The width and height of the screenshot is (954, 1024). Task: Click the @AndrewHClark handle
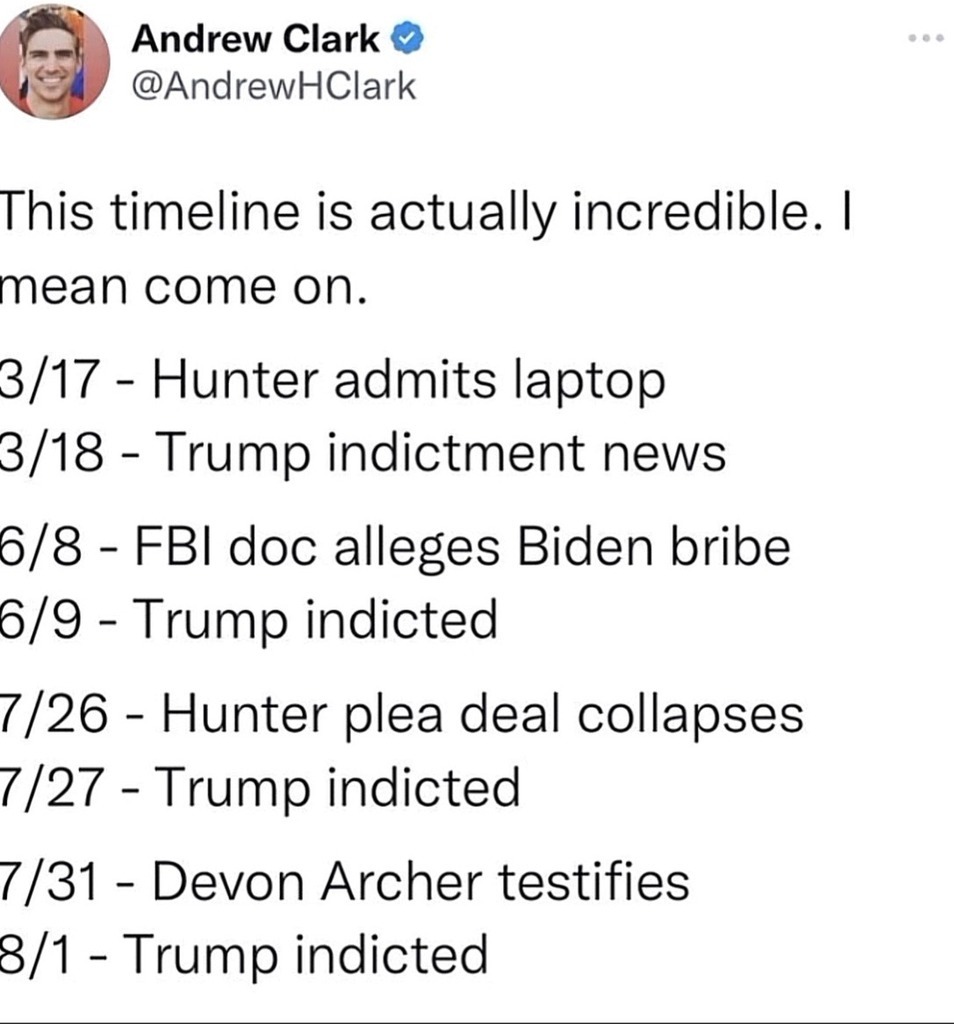tap(273, 87)
